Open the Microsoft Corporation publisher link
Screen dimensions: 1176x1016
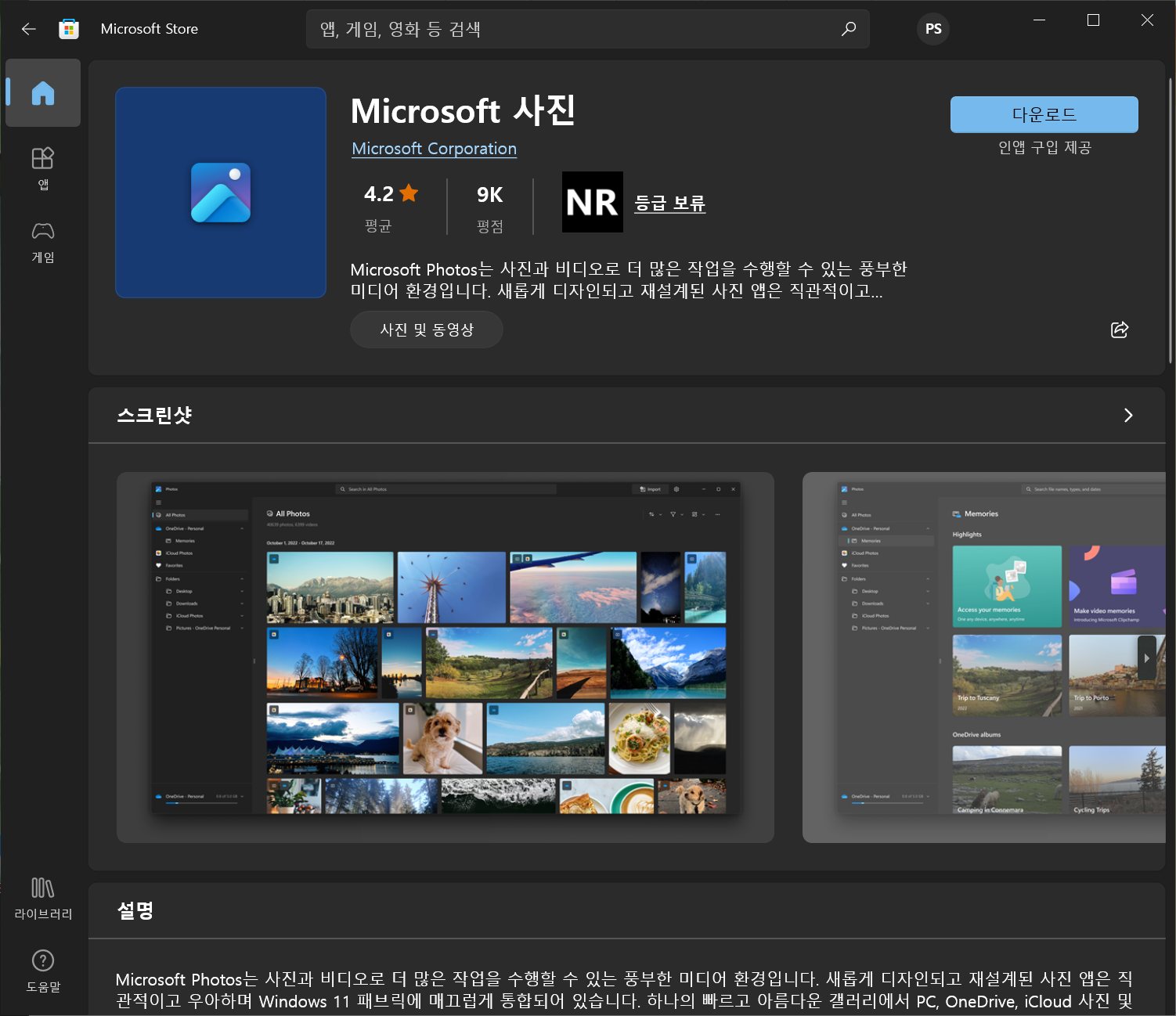click(x=435, y=149)
